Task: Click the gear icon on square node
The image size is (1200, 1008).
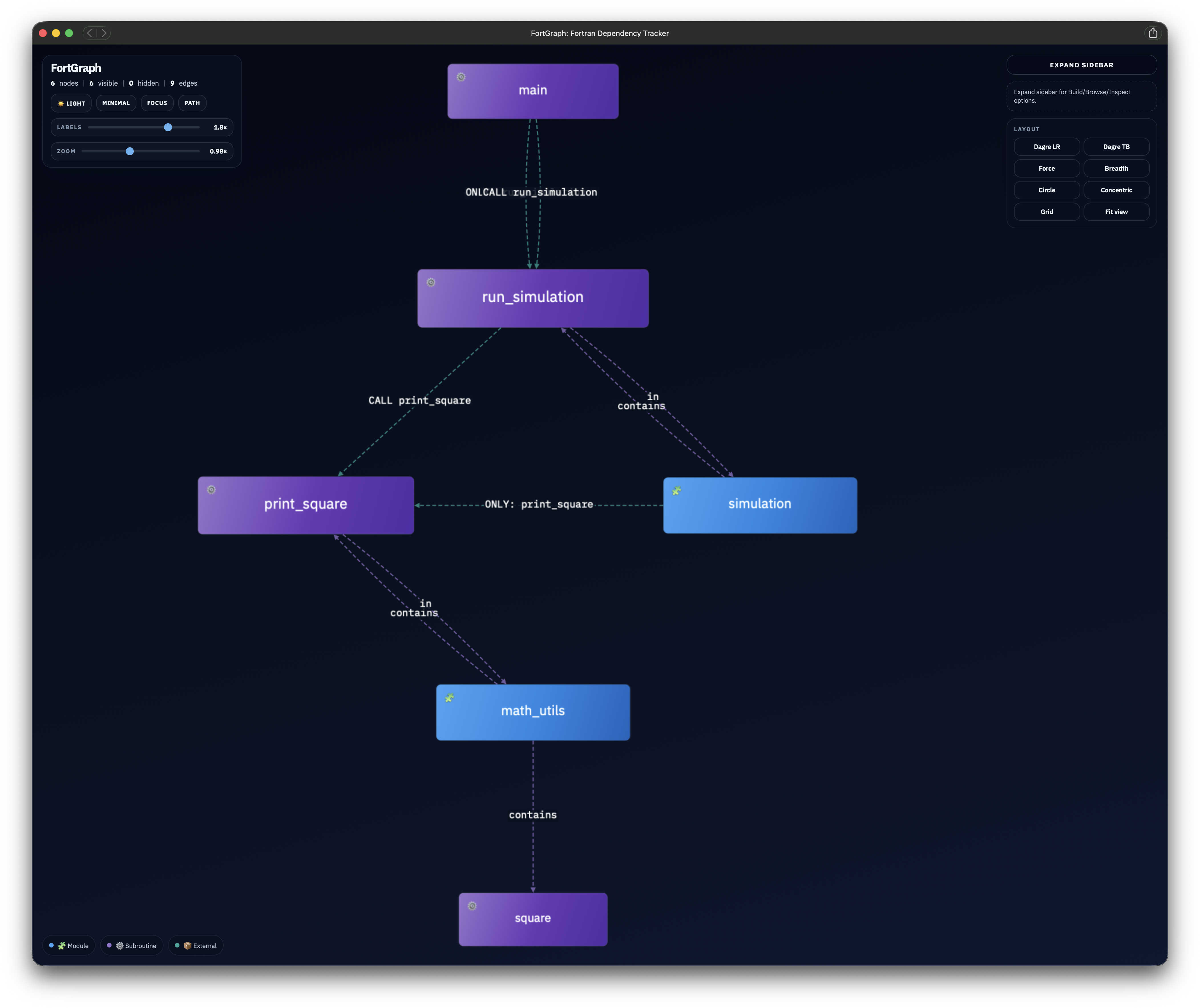Action: click(x=472, y=906)
